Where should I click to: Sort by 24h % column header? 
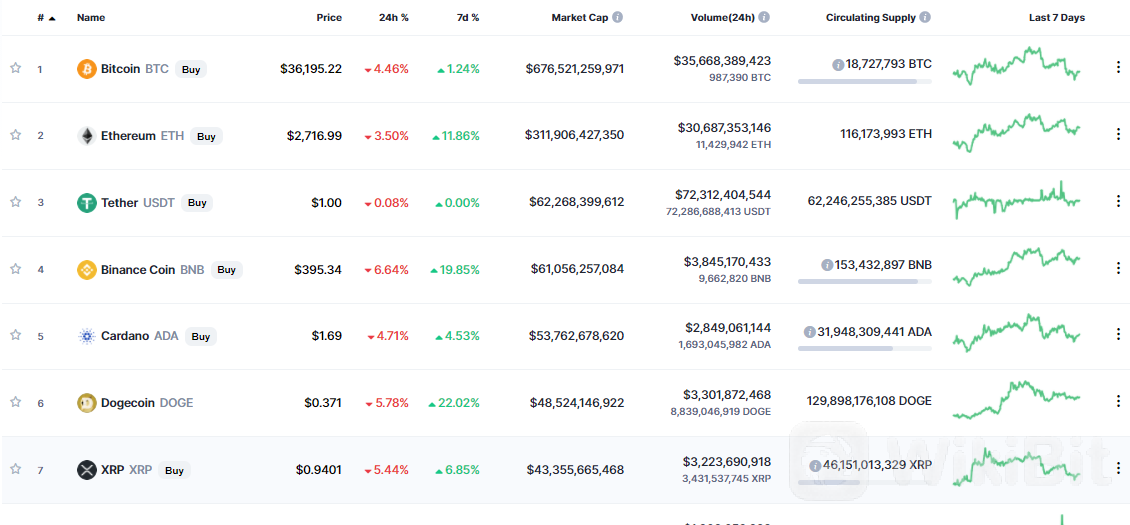(394, 17)
